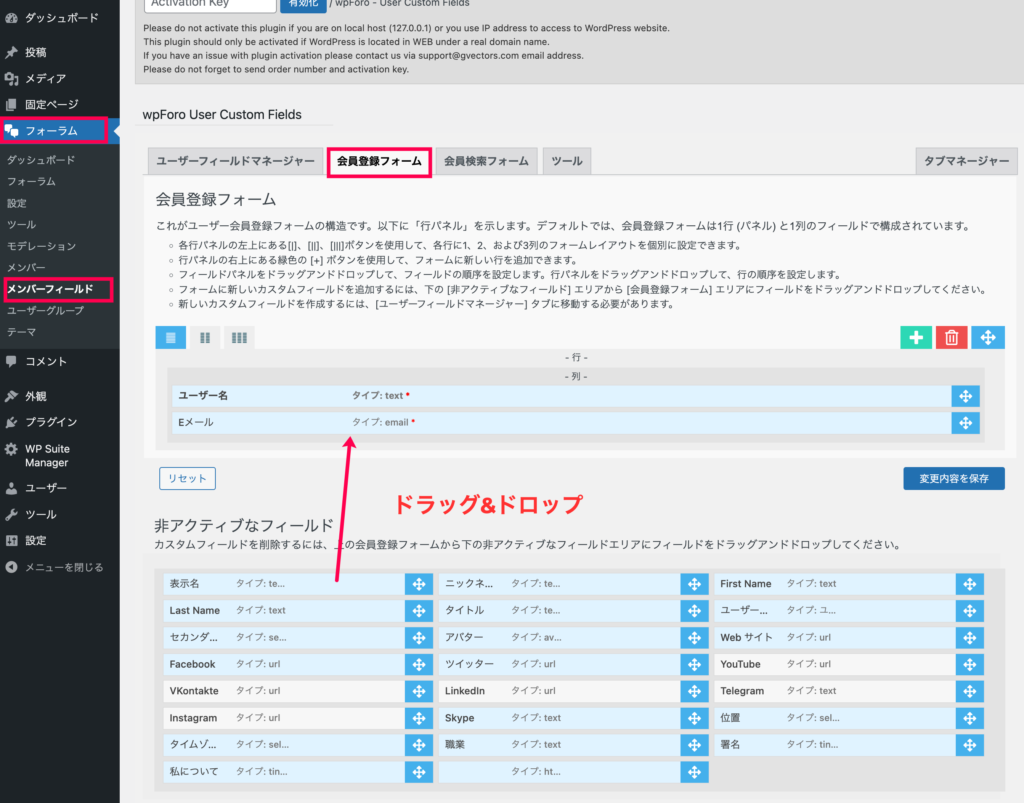
Task: Click the 有効化 activation button
Action: click(303, 5)
